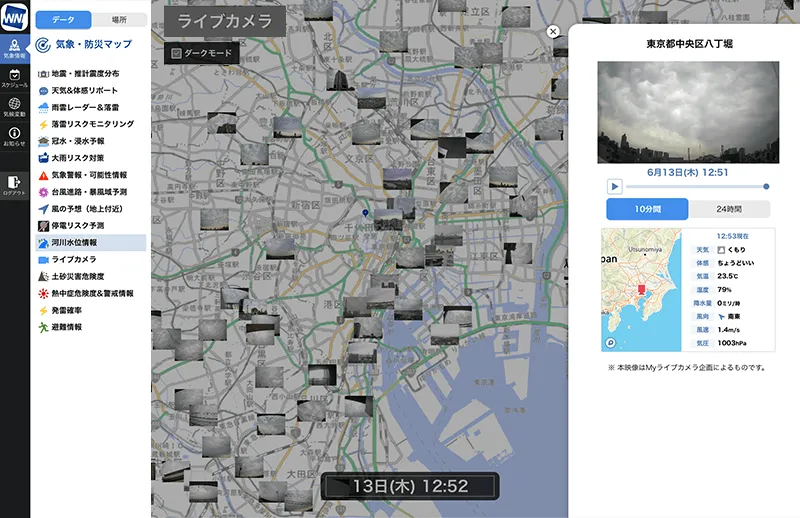Choose 熱中症危険度&警戒情報 entry

[95, 293]
